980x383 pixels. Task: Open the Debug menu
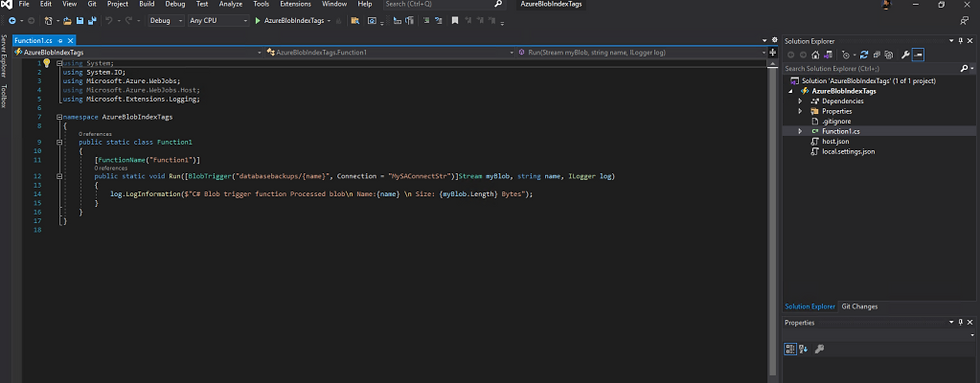tap(175, 4)
